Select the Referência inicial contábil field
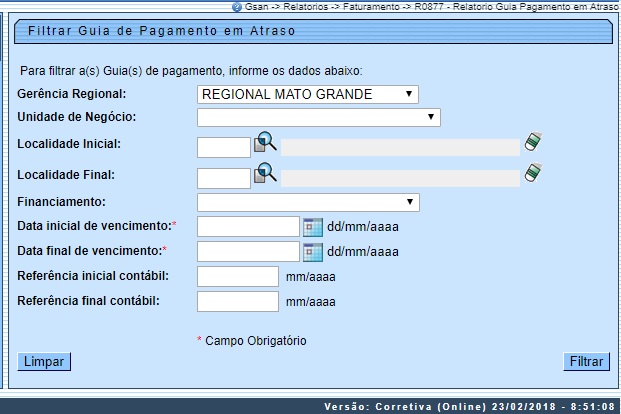The image size is (621, 414). point(237,276)
